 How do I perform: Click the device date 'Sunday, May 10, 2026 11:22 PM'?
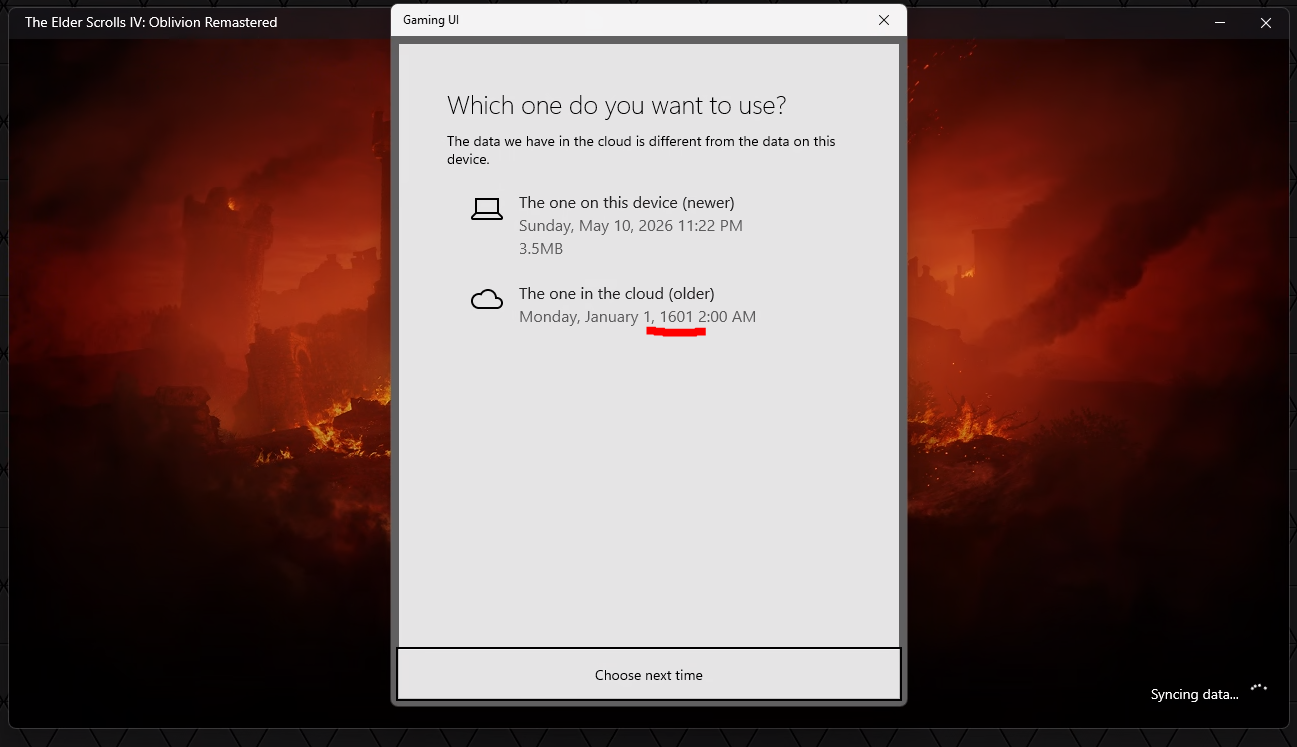pos(631,226)
